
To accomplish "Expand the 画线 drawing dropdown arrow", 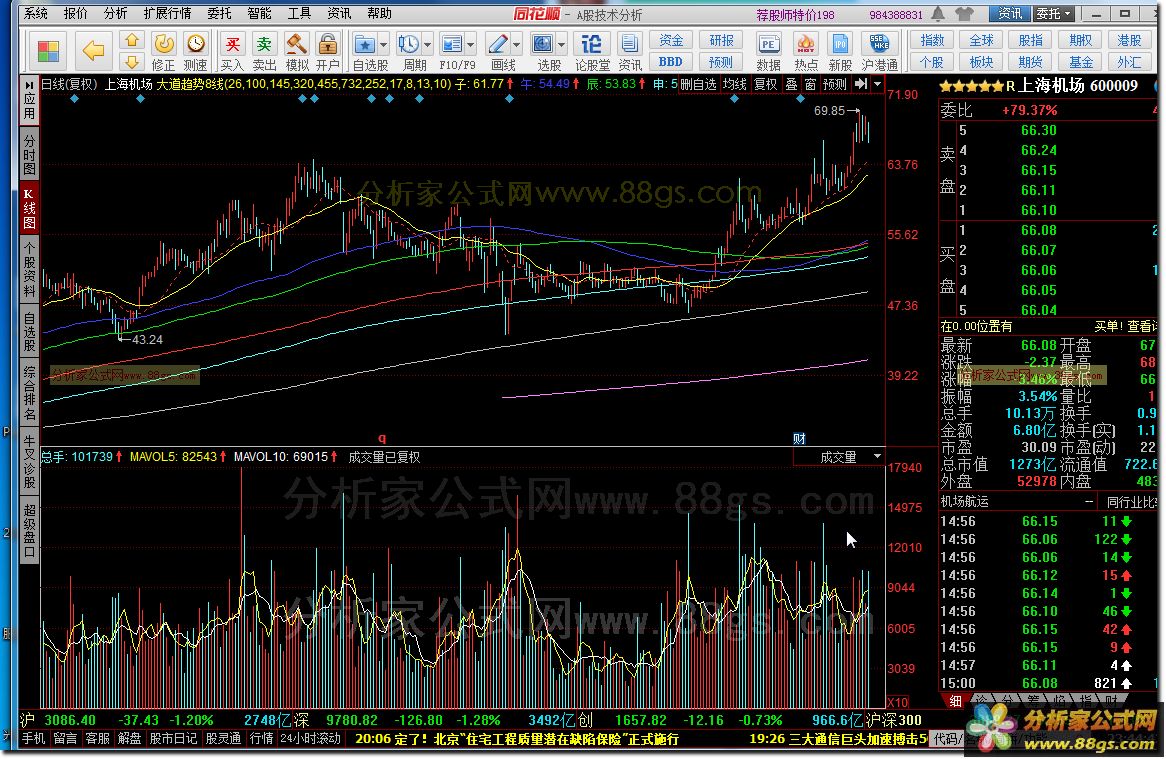I will pyautogui.click(x=516, y=45).
